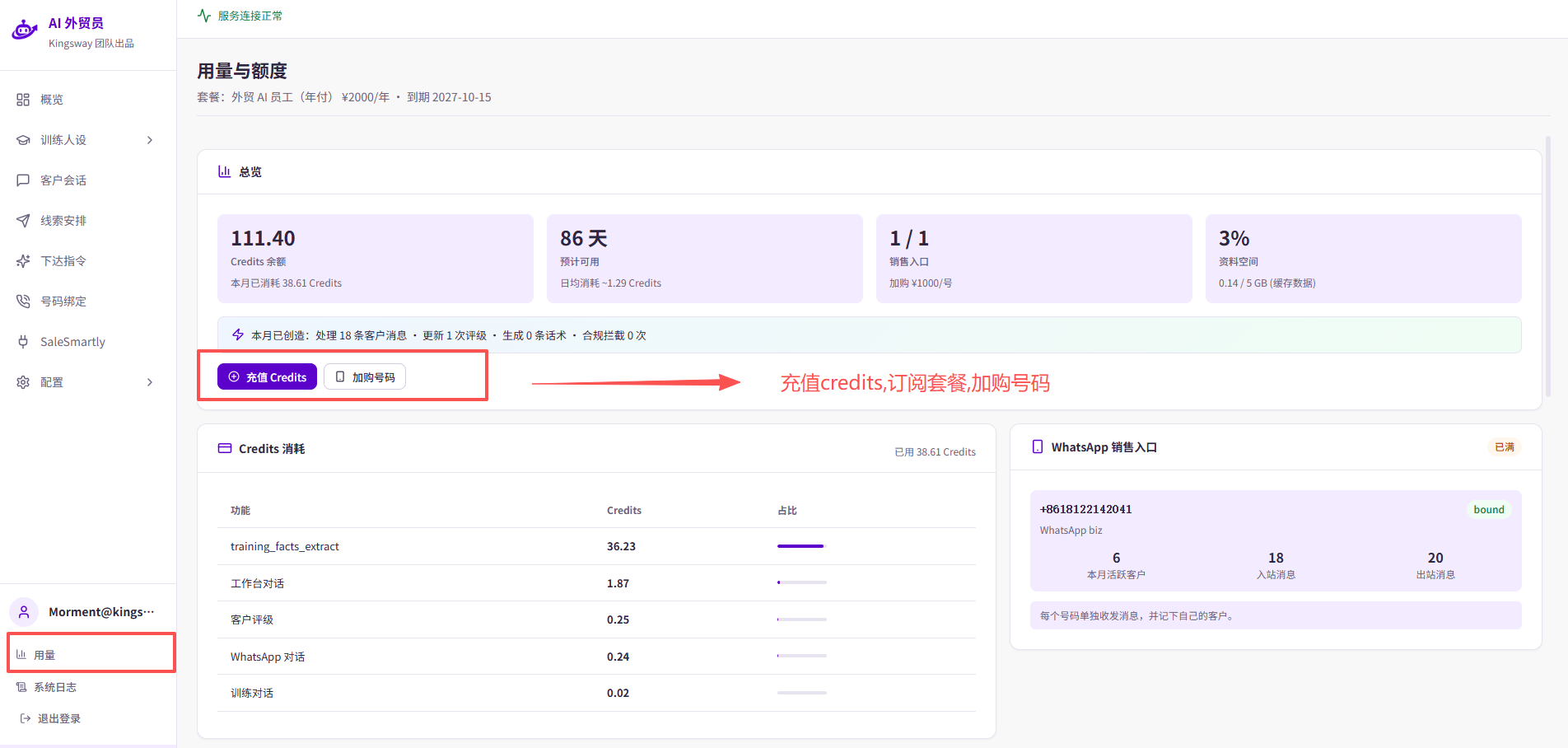
Task: Click the 退出登录 logout arrow icon
Action: point(26,718)
